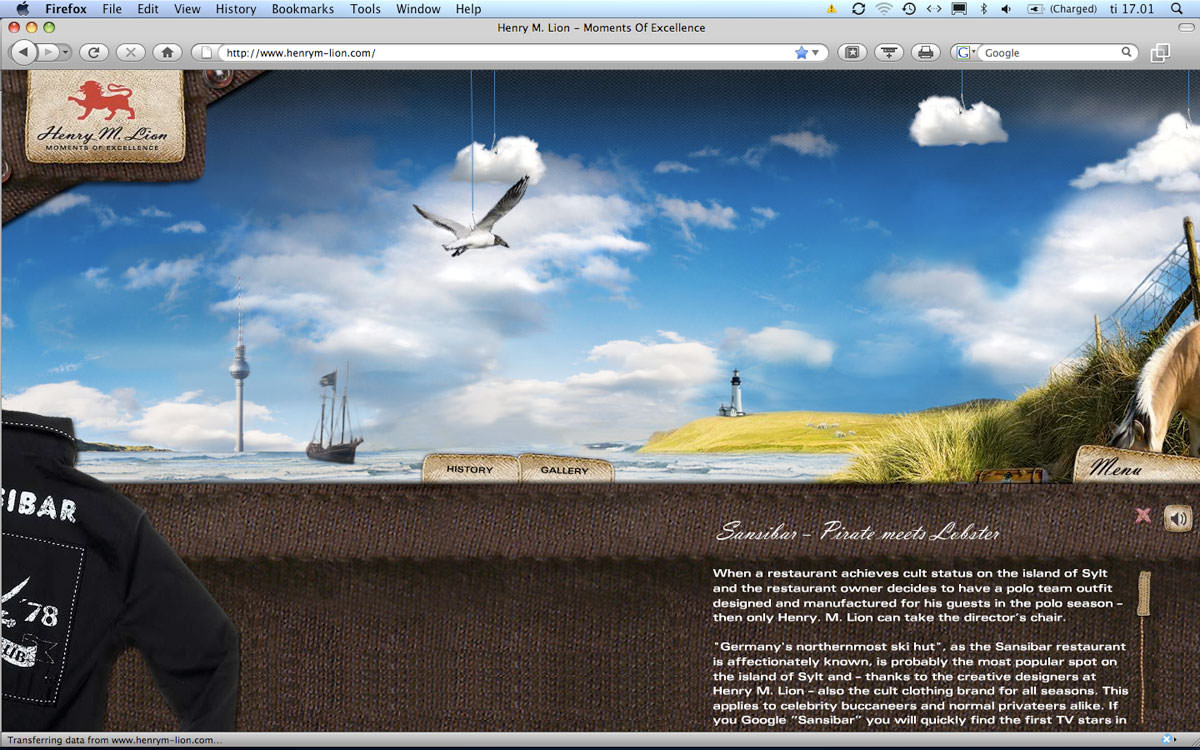Open the Apple menu
This screenshot has height=750, width=1200.
pyautogui.click(x=22, y=9)
